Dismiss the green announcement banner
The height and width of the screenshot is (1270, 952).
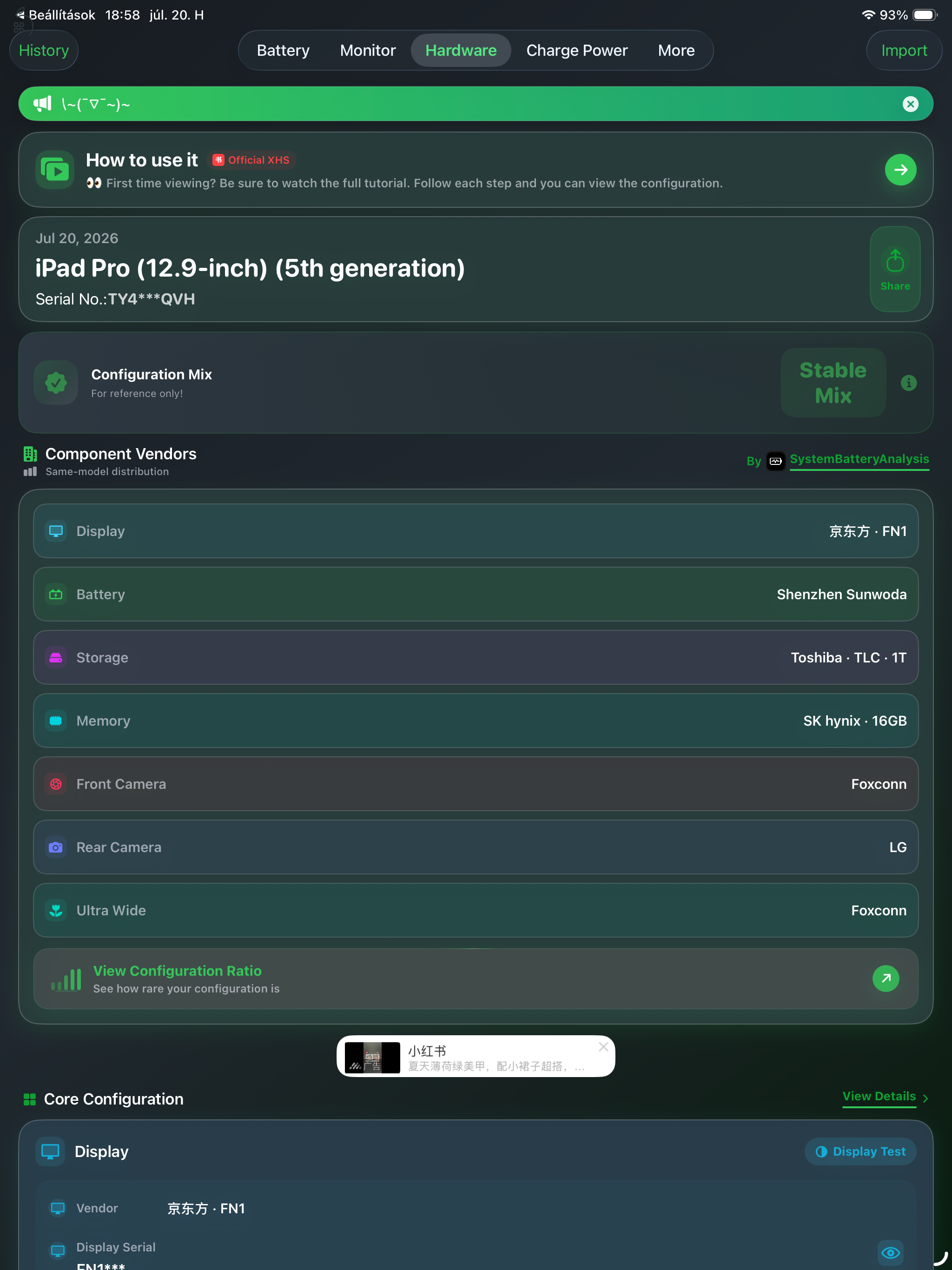pyautogui.click(x=910, y=104)
